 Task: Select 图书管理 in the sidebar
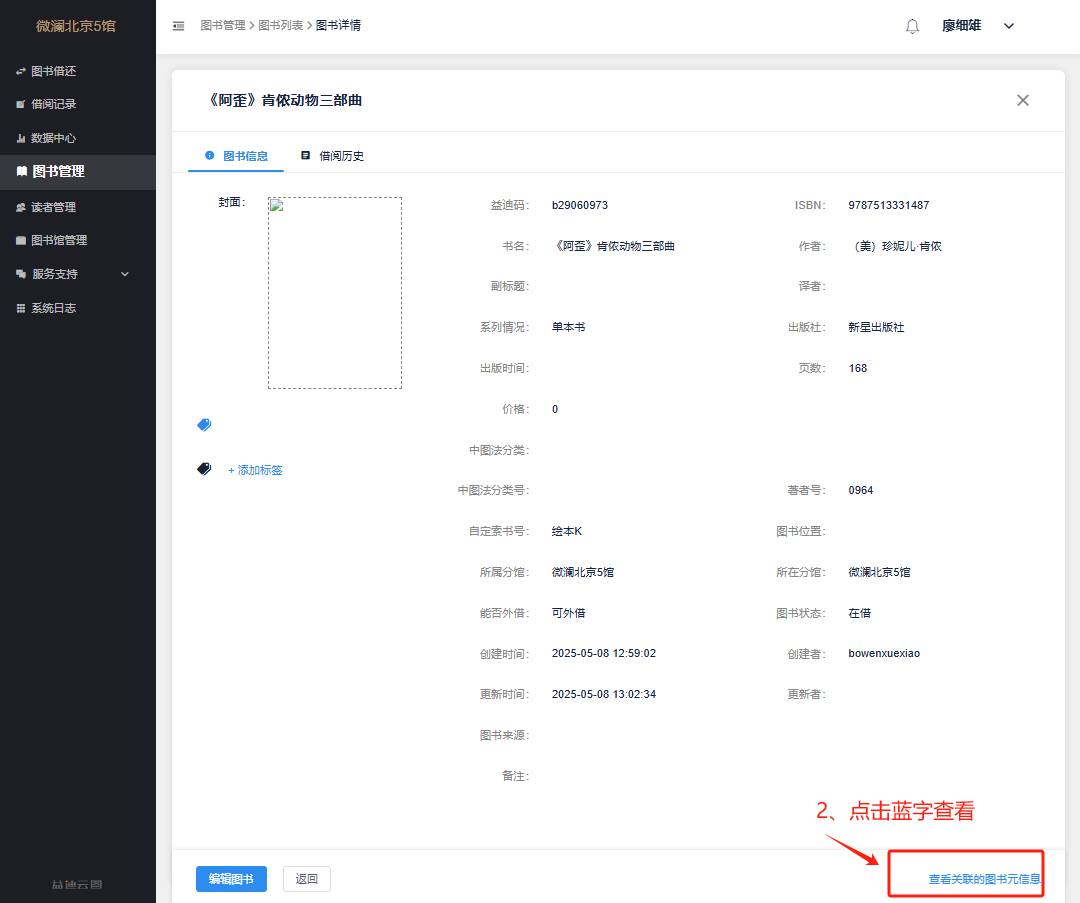tap(58, 172)
